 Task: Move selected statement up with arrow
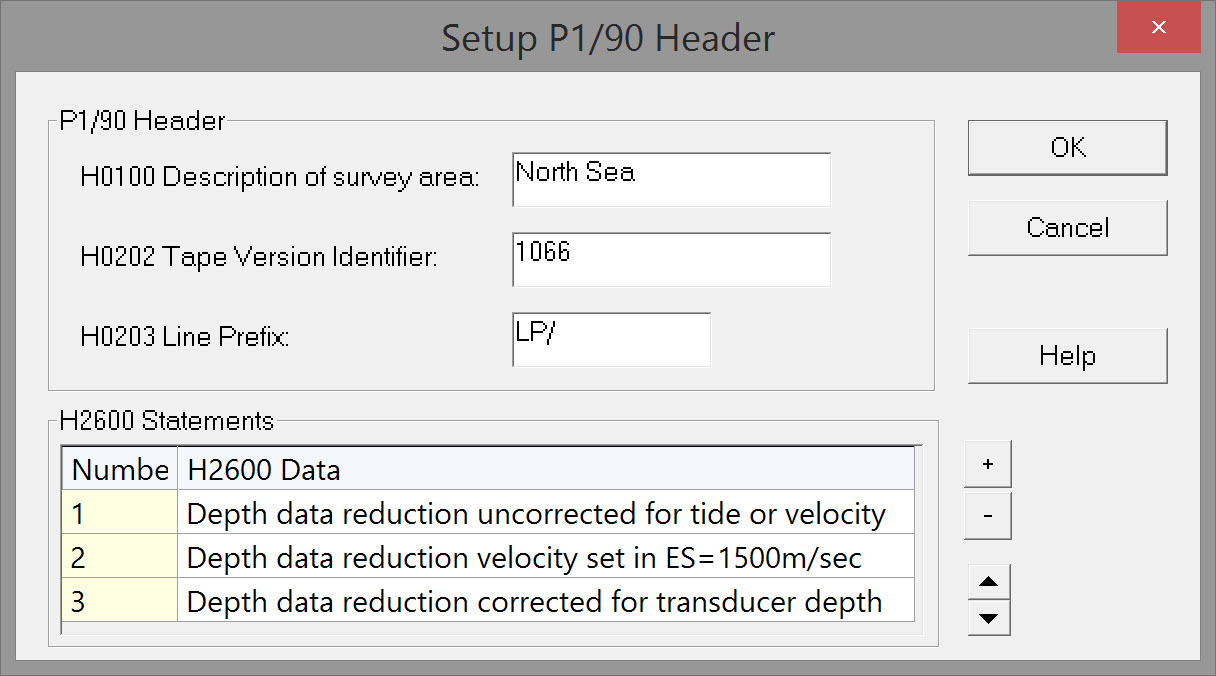click(989, 582)
